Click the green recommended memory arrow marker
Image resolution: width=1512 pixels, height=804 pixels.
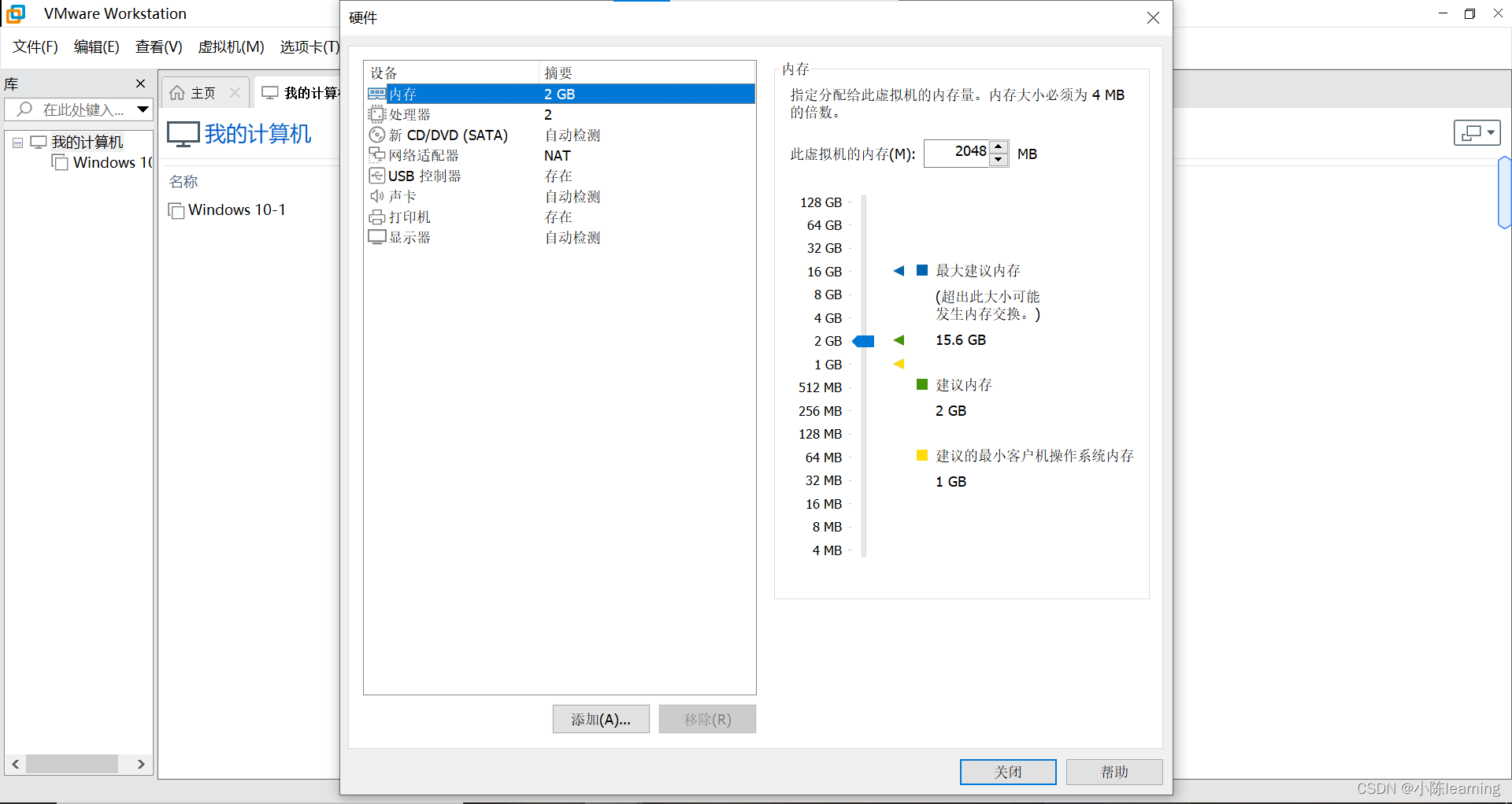(899, 340)
